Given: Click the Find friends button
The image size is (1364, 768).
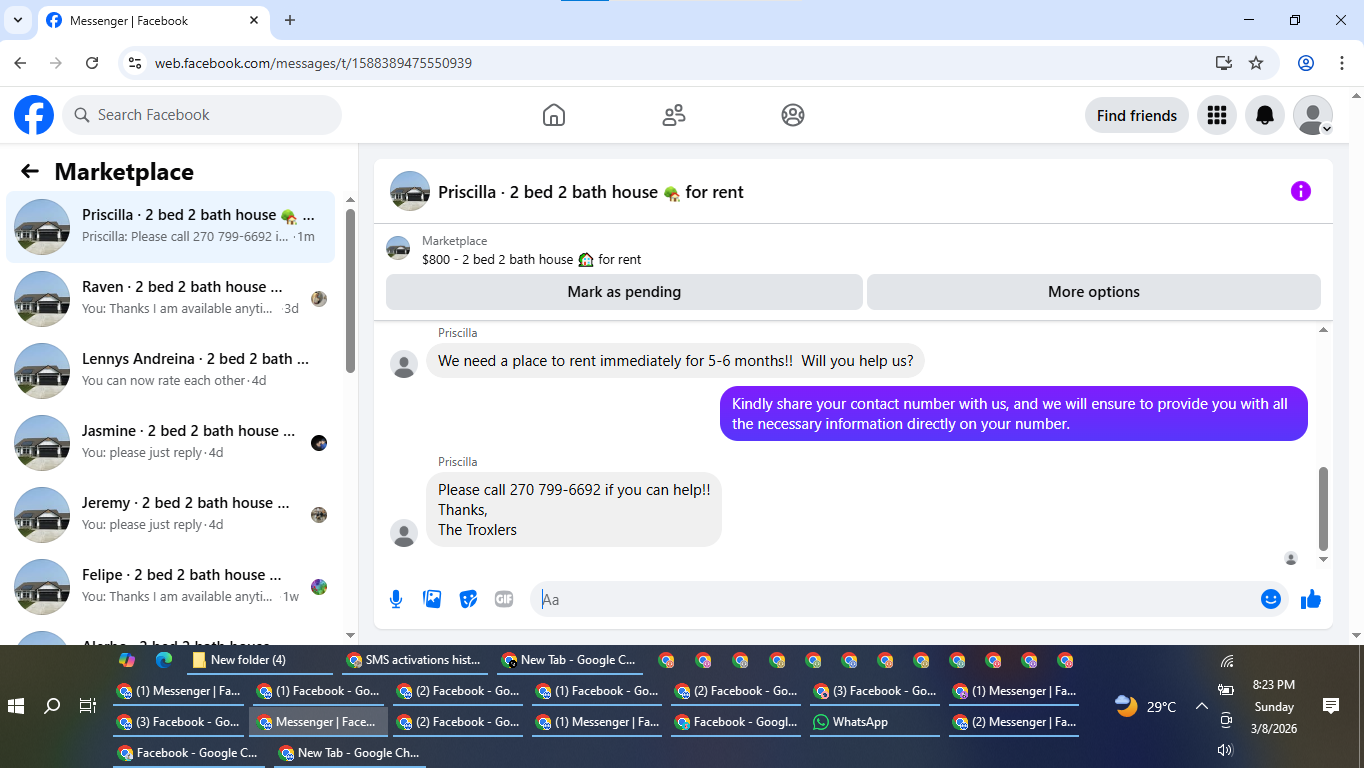Looking at the screenshot, I should 1137,115.
